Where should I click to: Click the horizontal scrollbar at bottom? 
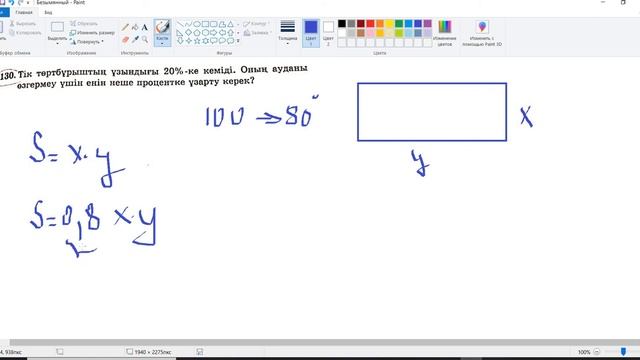pyautogui.click(x=324, y=343)
